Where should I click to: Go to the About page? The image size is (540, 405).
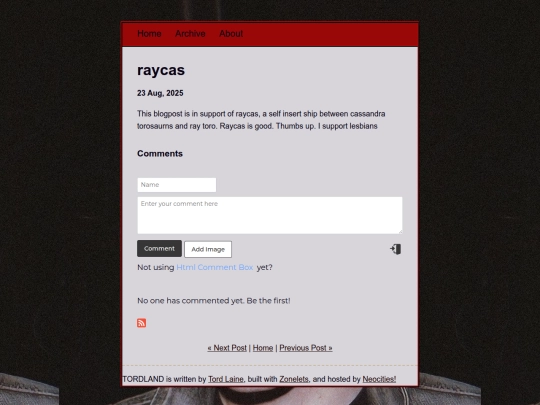point(231,34)
